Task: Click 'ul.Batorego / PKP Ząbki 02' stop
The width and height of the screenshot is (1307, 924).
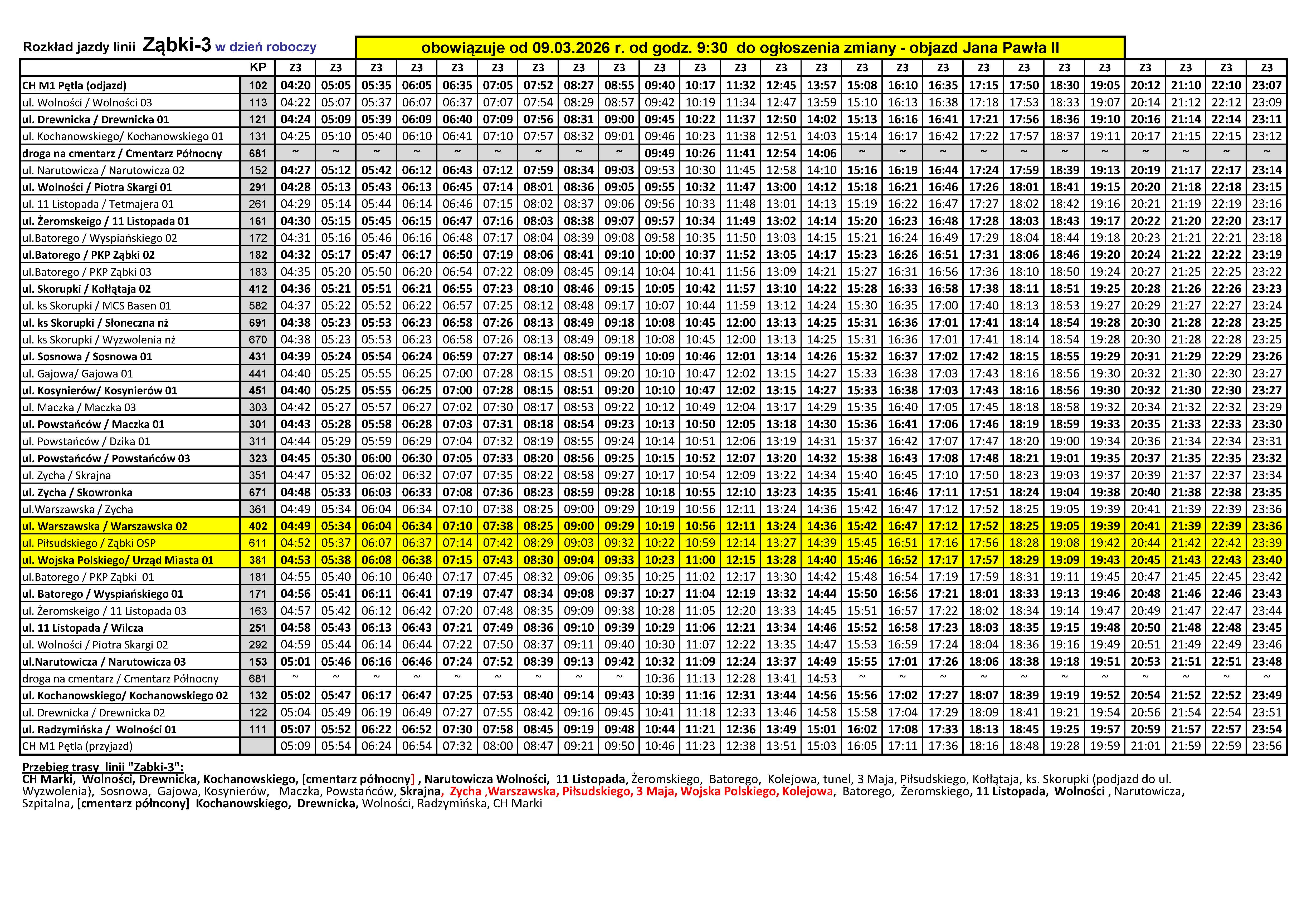Action: (88, 255)
